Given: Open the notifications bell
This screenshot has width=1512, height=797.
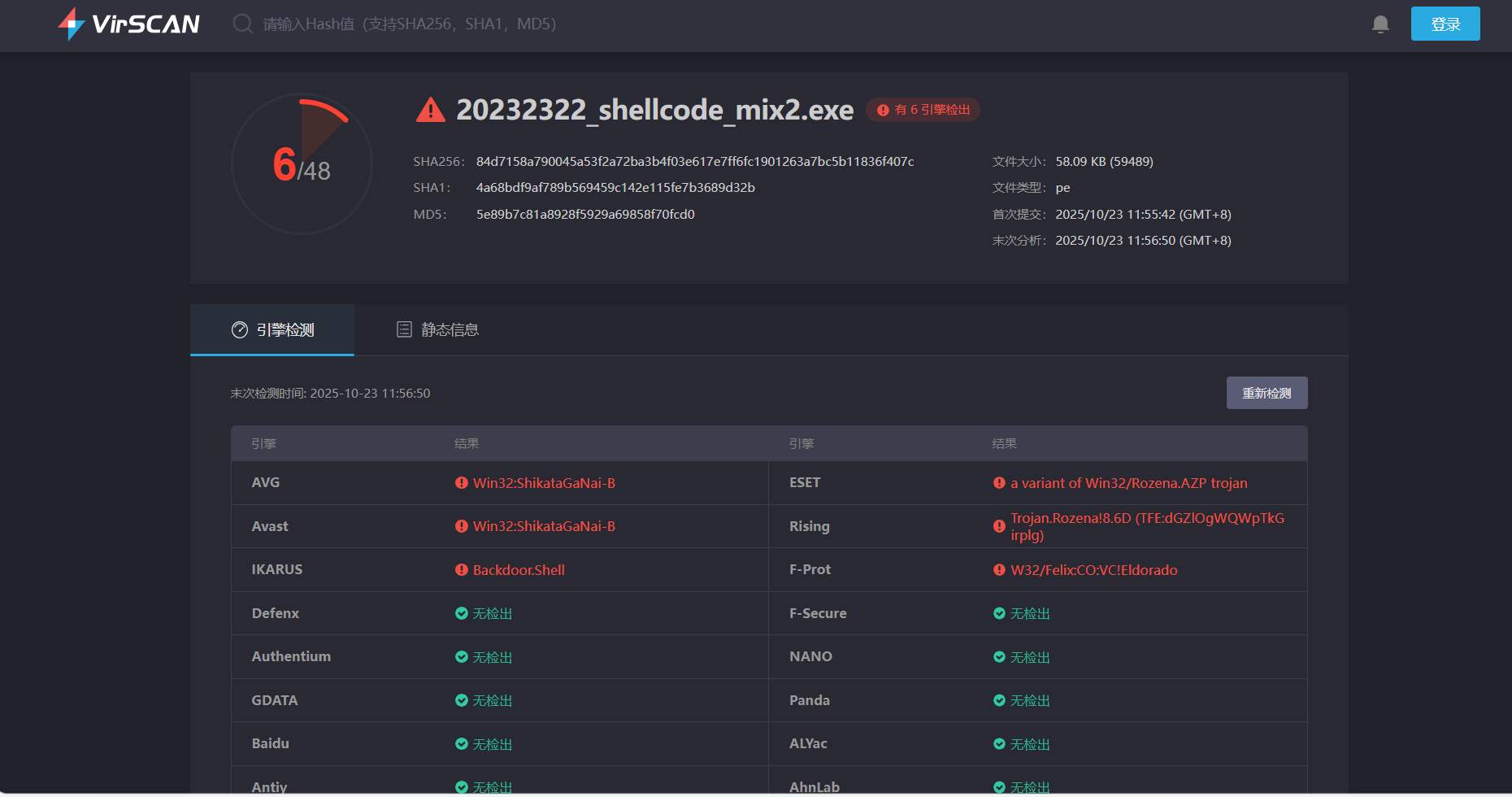Looking at the screenshot, I should tap(1380, 24).
